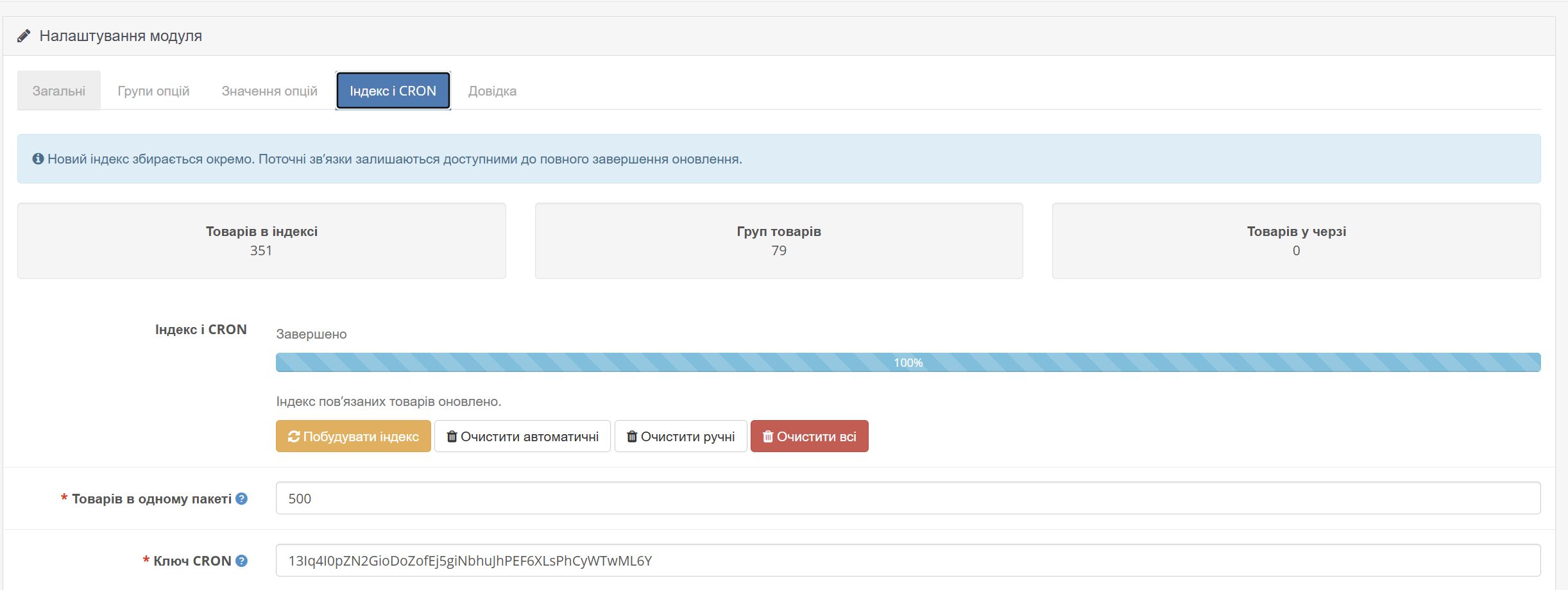Click the Налаштування модуля heading
Screen dimensions: 1568x590
(x=121, y=36)
